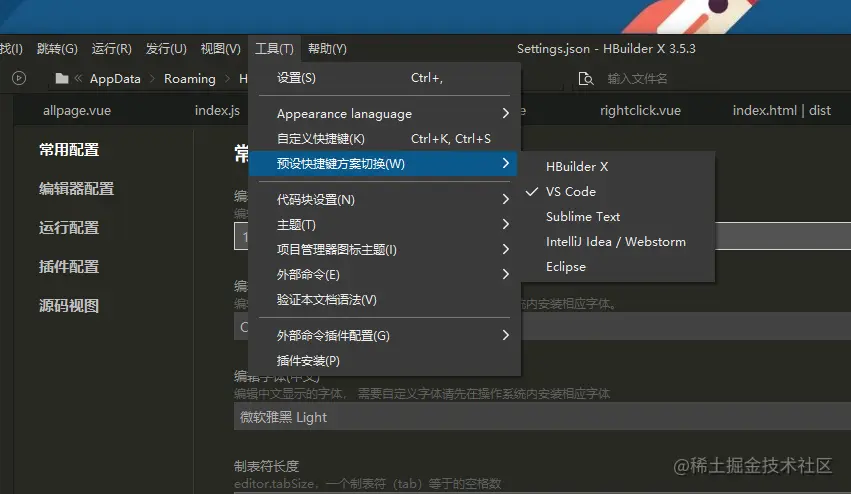Click Roaming in breadcrumb path
This screenshot has height=494, width=851.
pyautogui.click(x=189, y=79)
